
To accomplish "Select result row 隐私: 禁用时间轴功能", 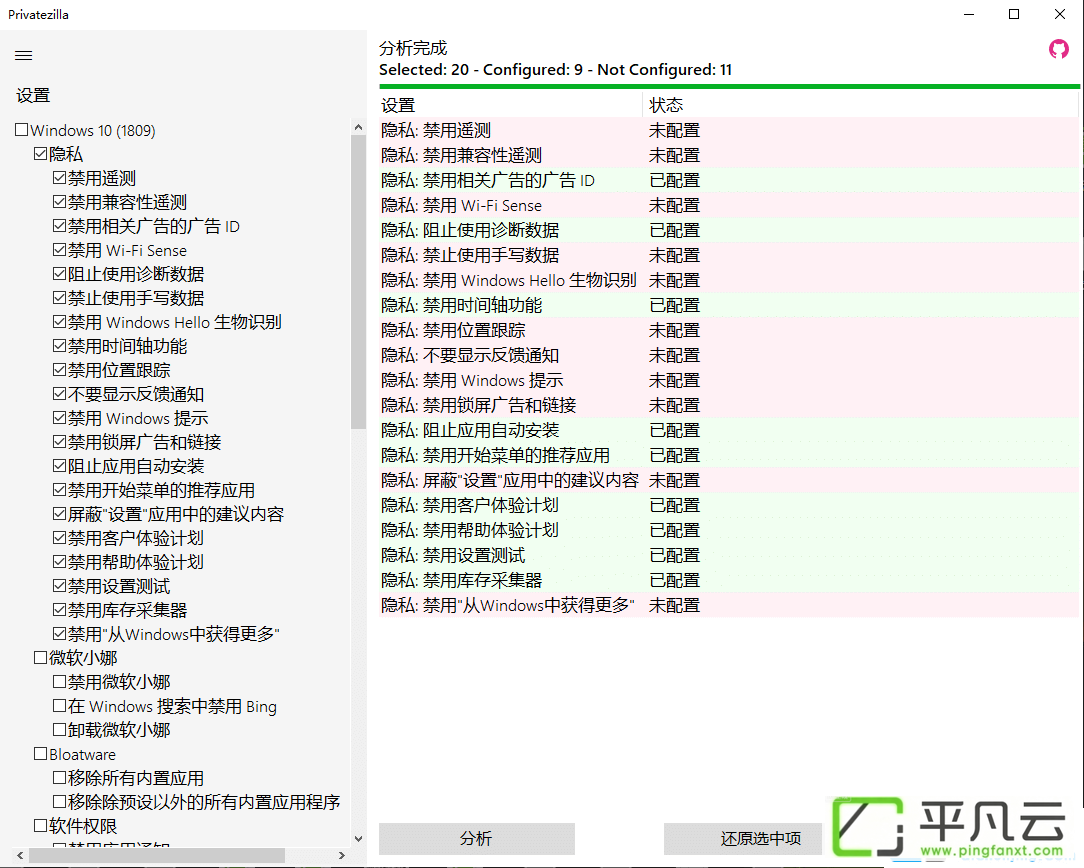I will (x=729, y=305).
